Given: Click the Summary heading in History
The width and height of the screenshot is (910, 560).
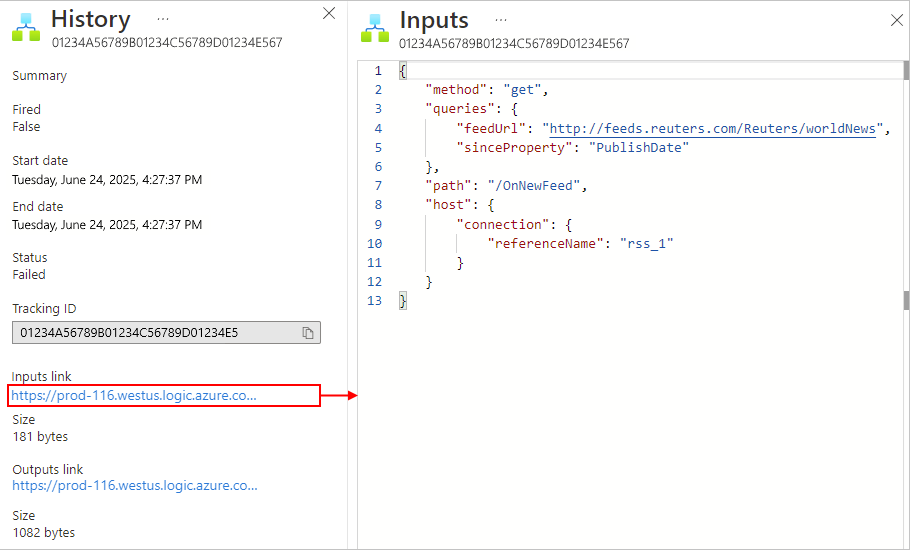Looking at the screenshot, I should tap(39, 76).
